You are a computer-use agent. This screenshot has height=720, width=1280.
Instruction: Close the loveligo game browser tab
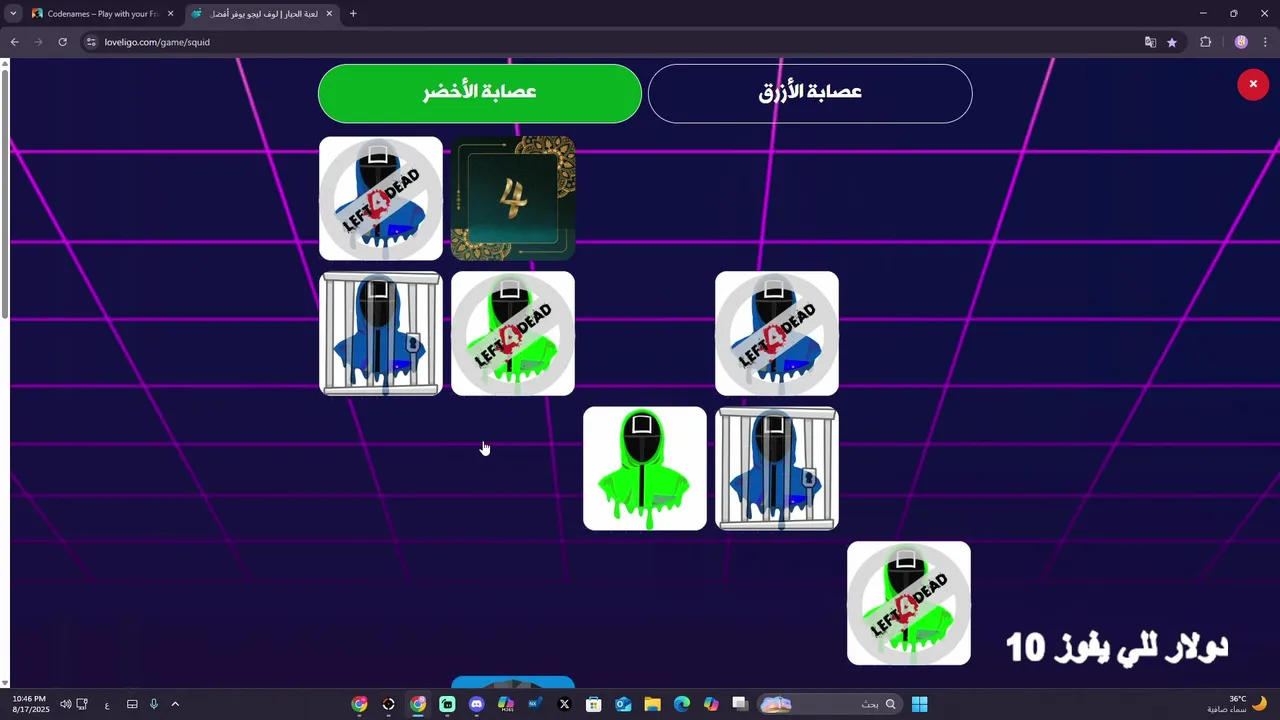329,14
